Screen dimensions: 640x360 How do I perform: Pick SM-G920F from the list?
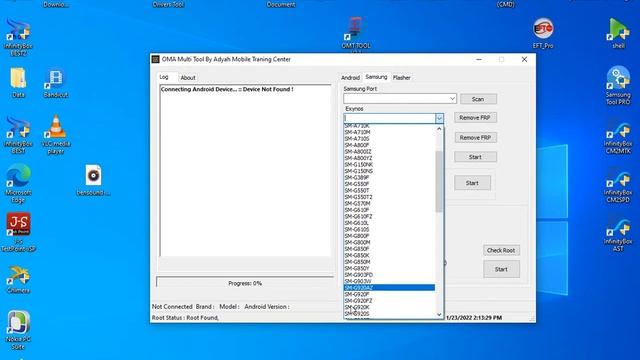(x=389, y=294)
